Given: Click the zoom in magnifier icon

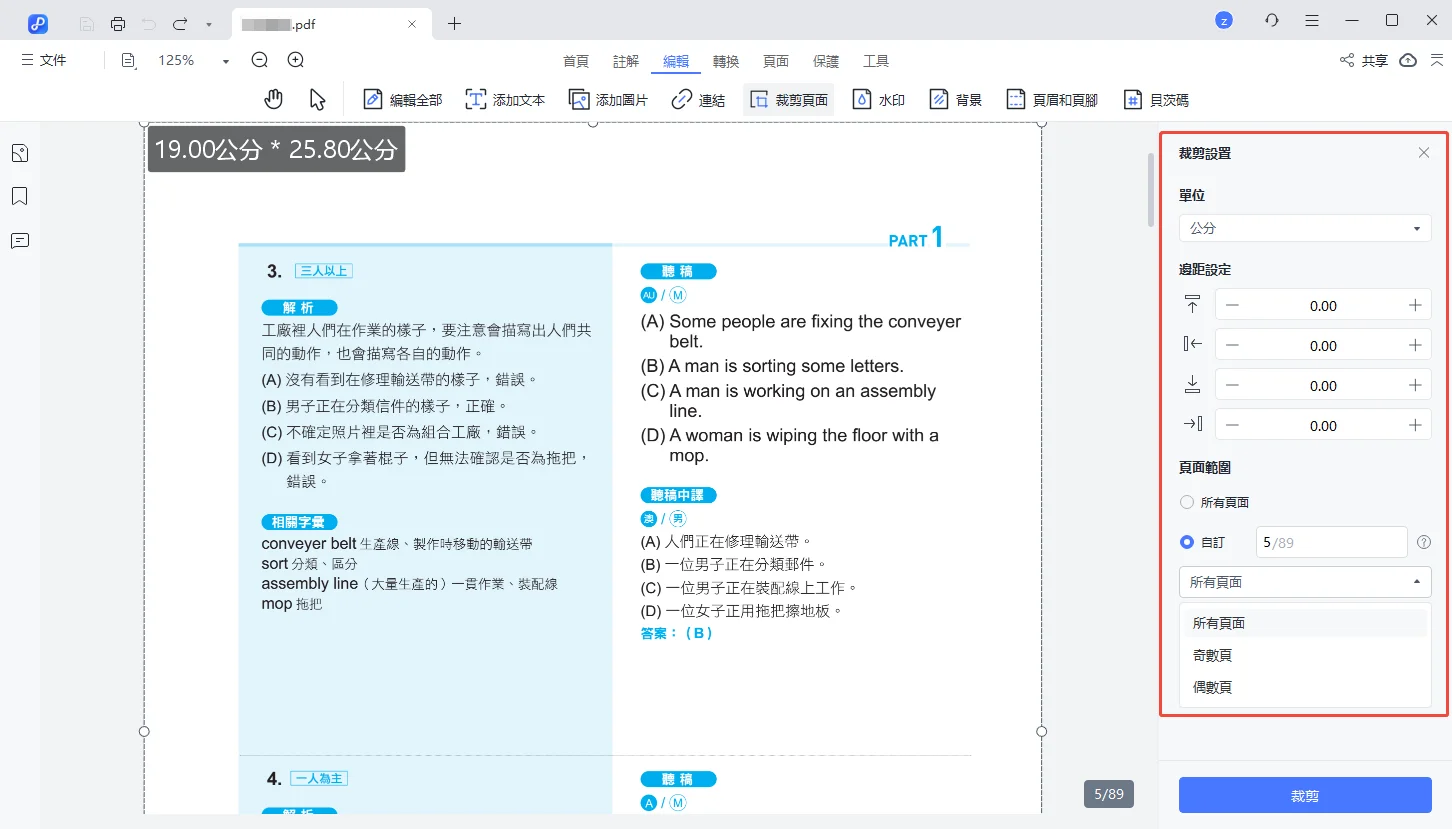Looking at the screenshot, I should [296, 61].
